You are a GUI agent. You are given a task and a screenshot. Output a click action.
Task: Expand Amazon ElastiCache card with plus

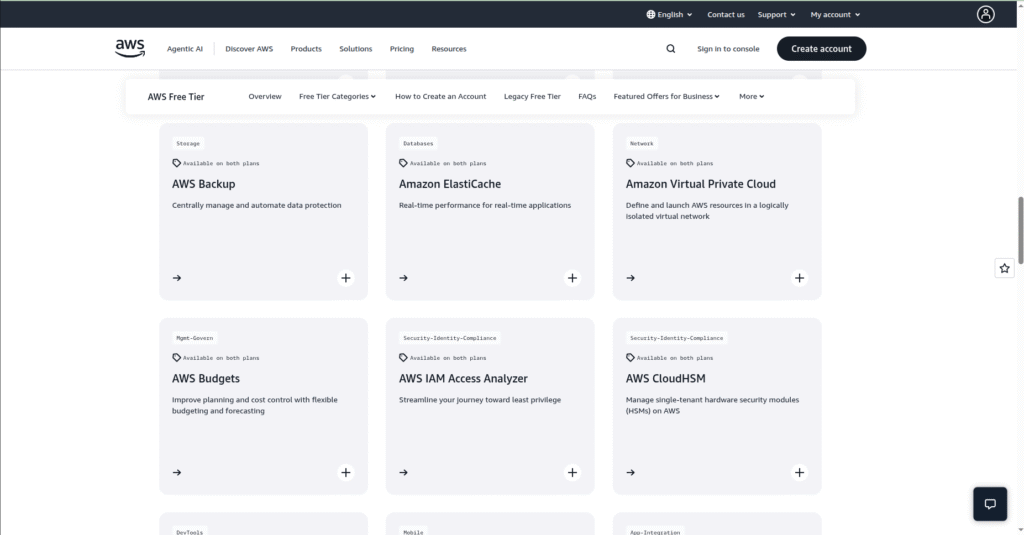[572, 278]
